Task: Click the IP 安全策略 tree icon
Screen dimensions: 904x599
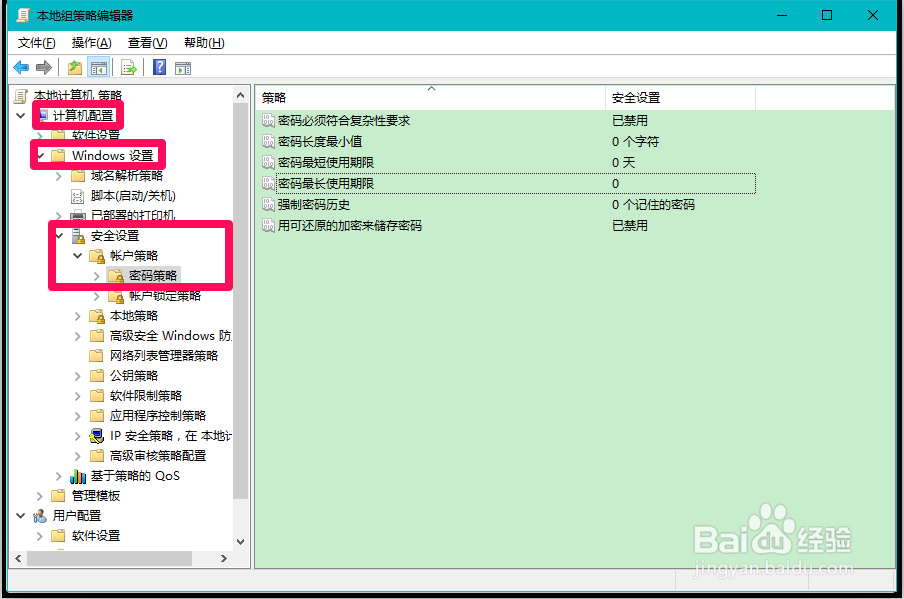Action: [98, 435]
